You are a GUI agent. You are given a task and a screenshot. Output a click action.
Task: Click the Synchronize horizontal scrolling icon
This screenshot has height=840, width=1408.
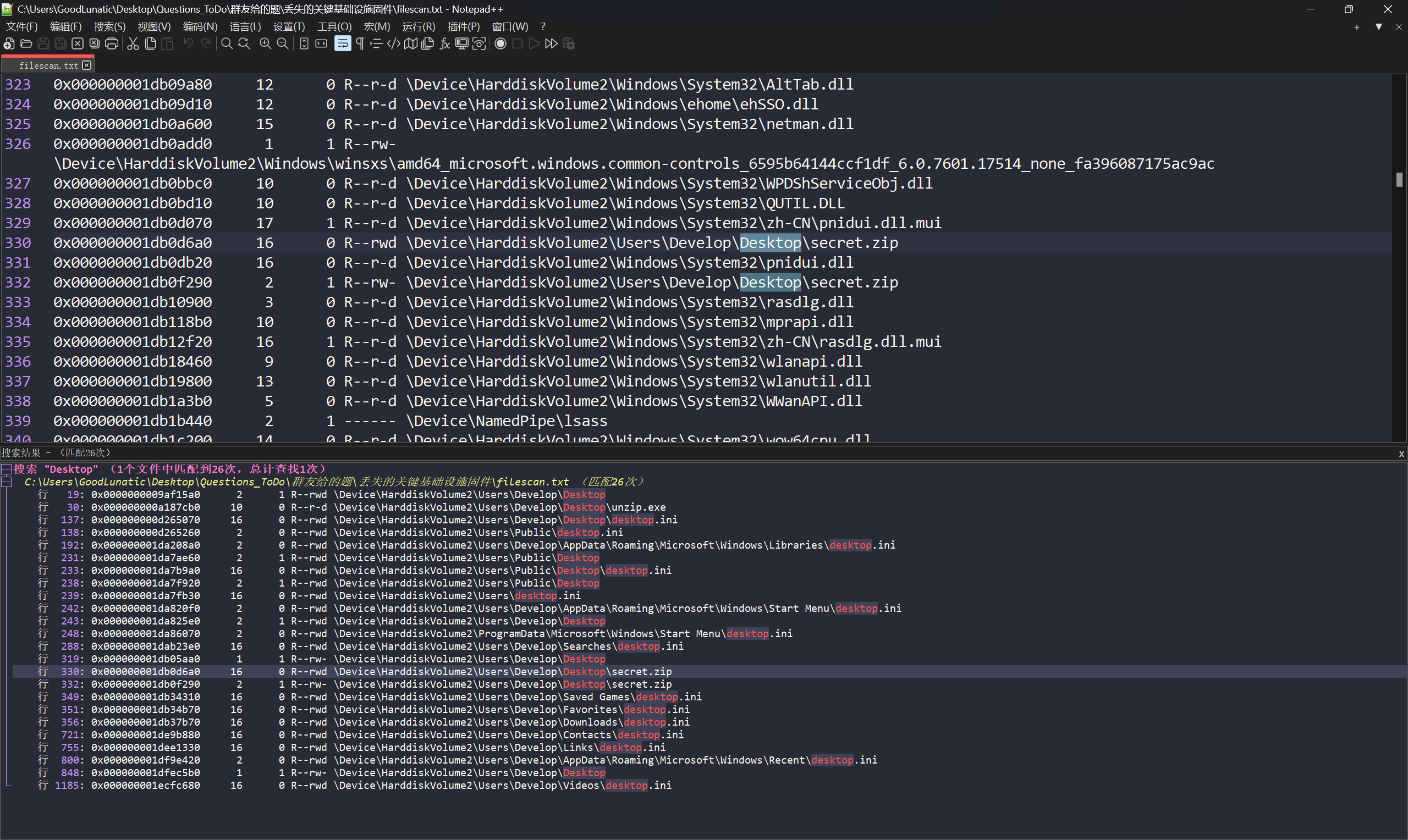(321, 43)
